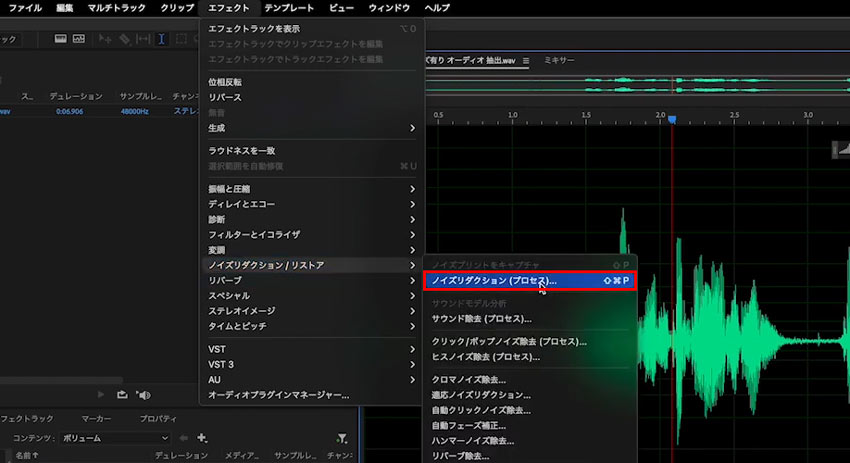850x463 pixels.
Task: Toggle loop playback in Files panel
Action: coord(122,395)
